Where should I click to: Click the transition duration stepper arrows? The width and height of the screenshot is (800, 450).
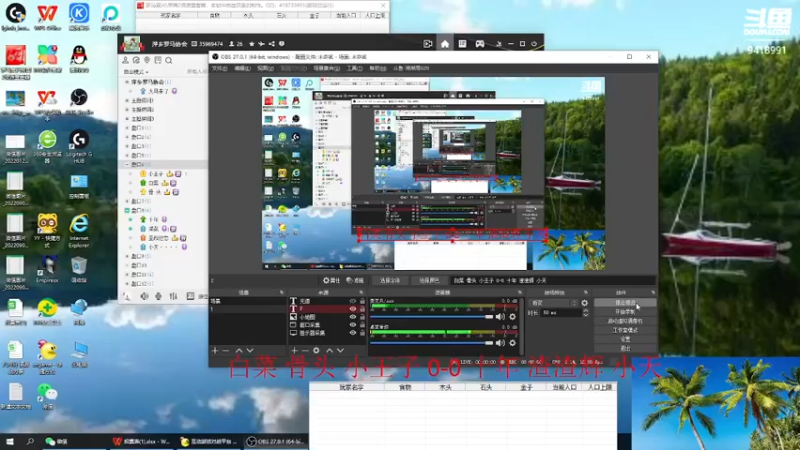(x=586, y=313)
